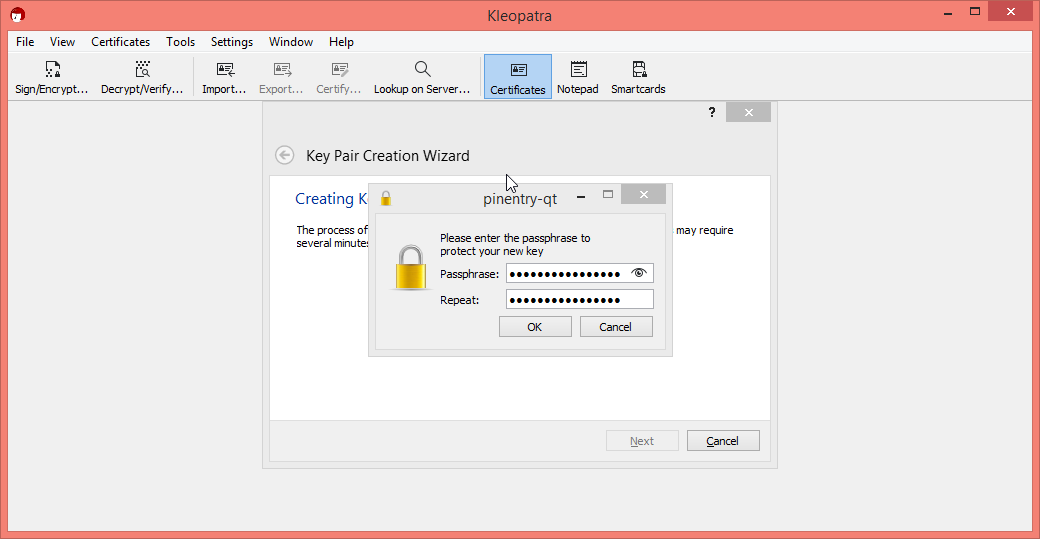Open Lookup on Server search

pos(422,70)
